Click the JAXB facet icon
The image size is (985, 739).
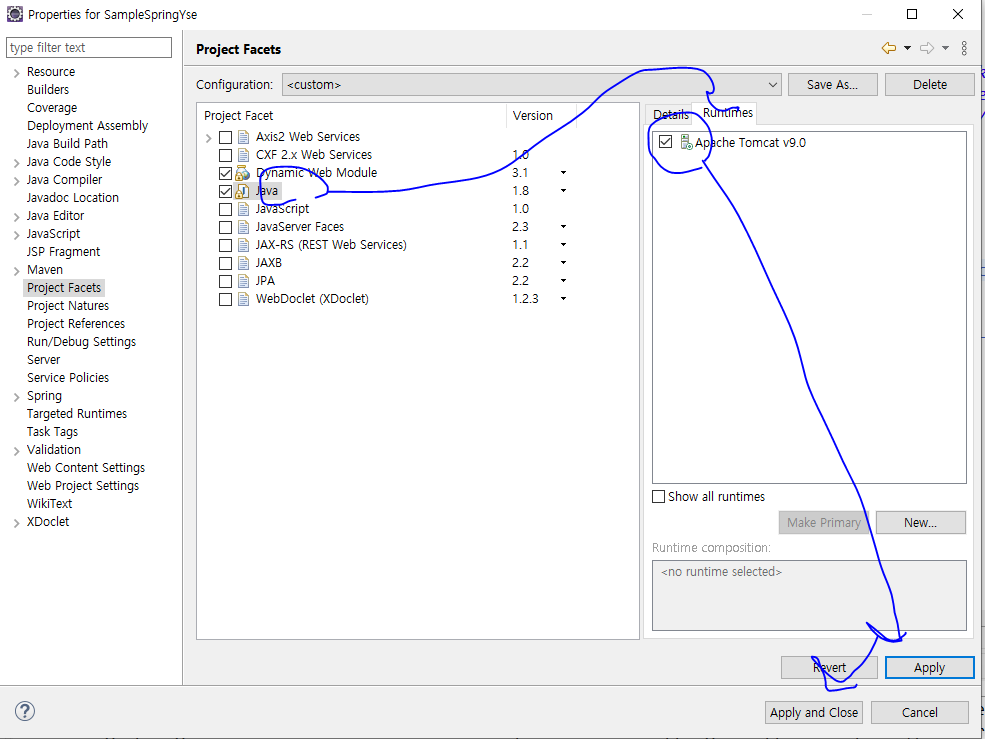pyautogui.click(x=243, y=263)
